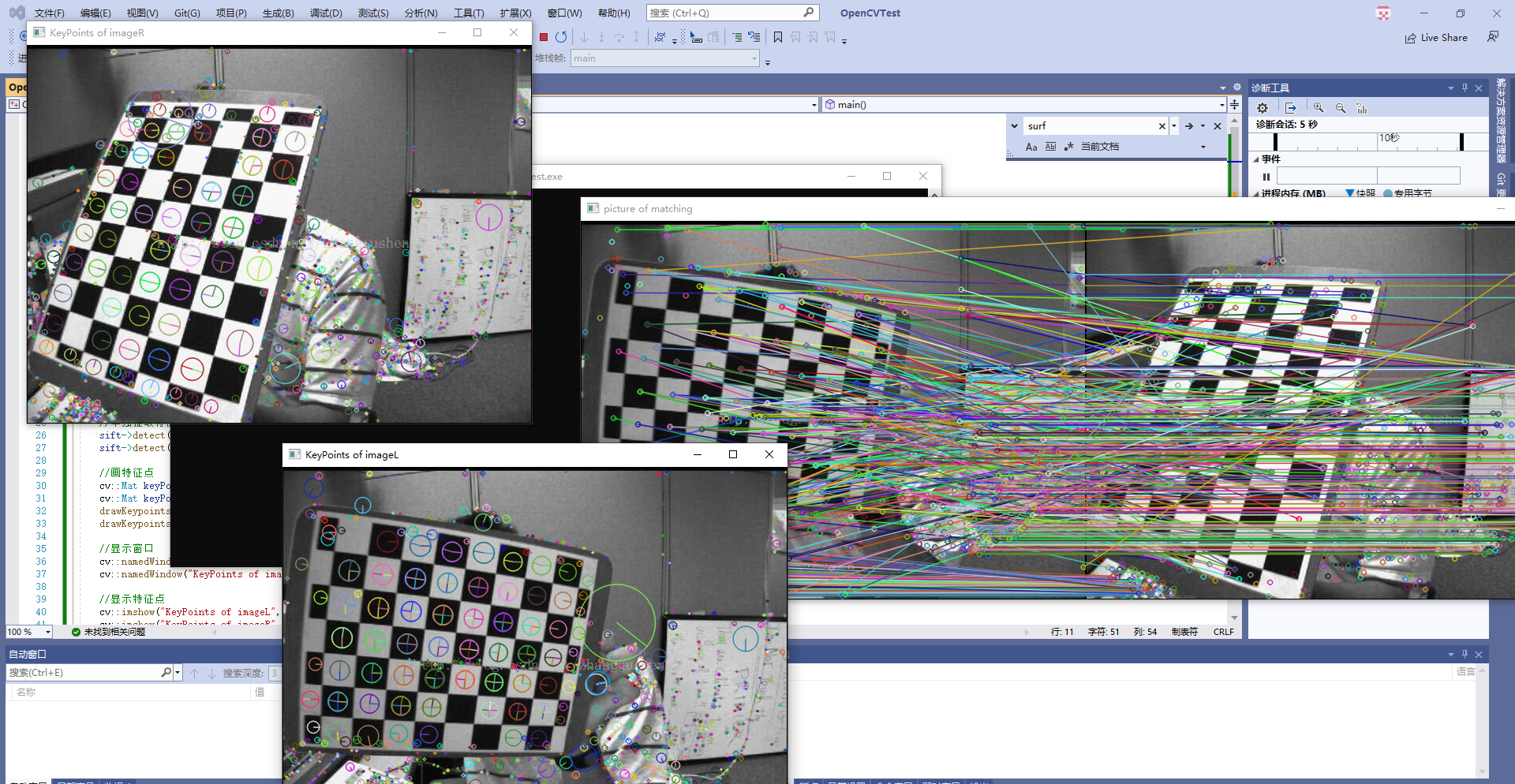Collapse the events section in diagnostic tools

click(1256, 159)
